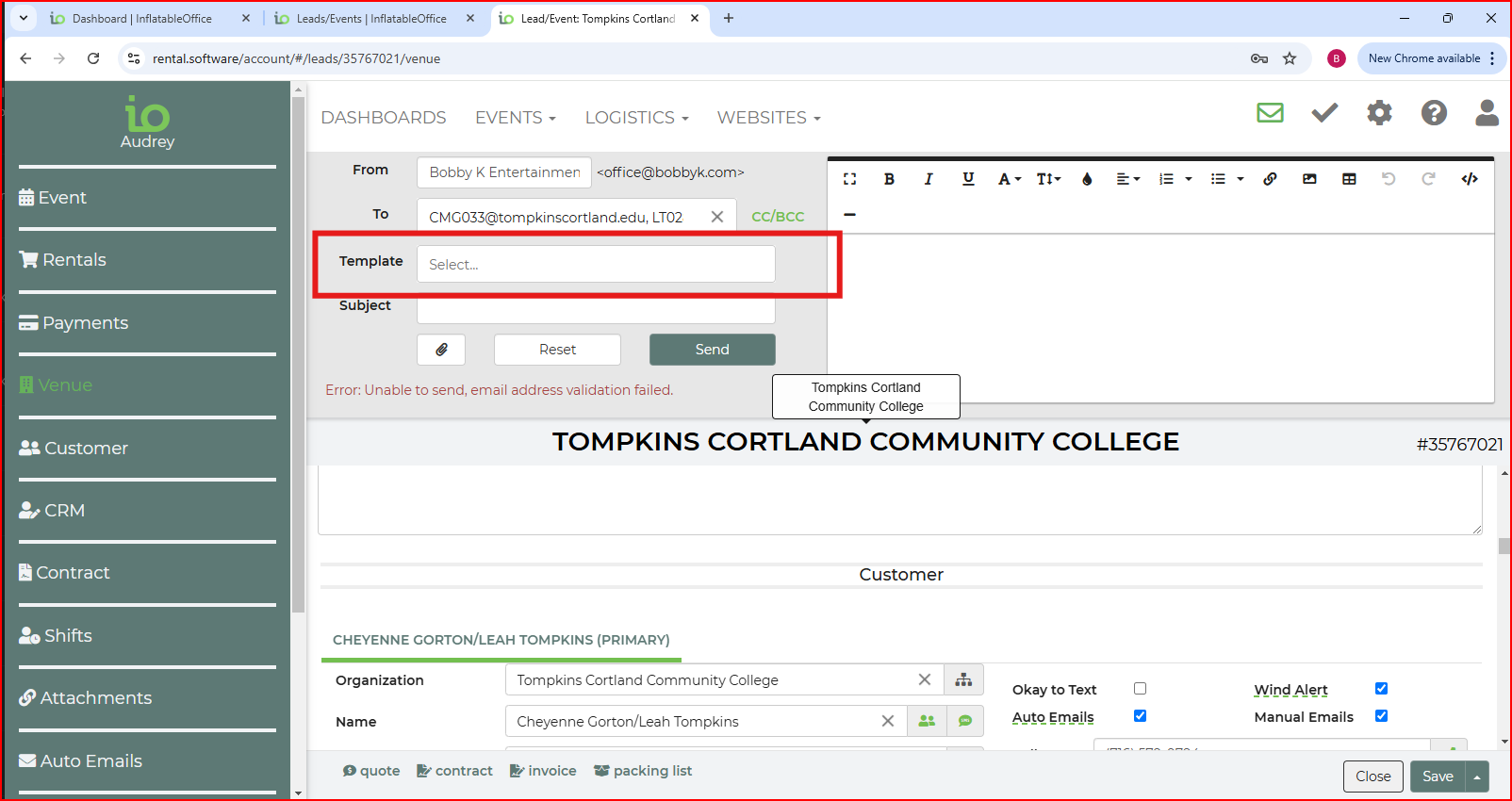Attach a file using the paperclip button
This screenshot has width=1512, height=801.
click(441, 350)
